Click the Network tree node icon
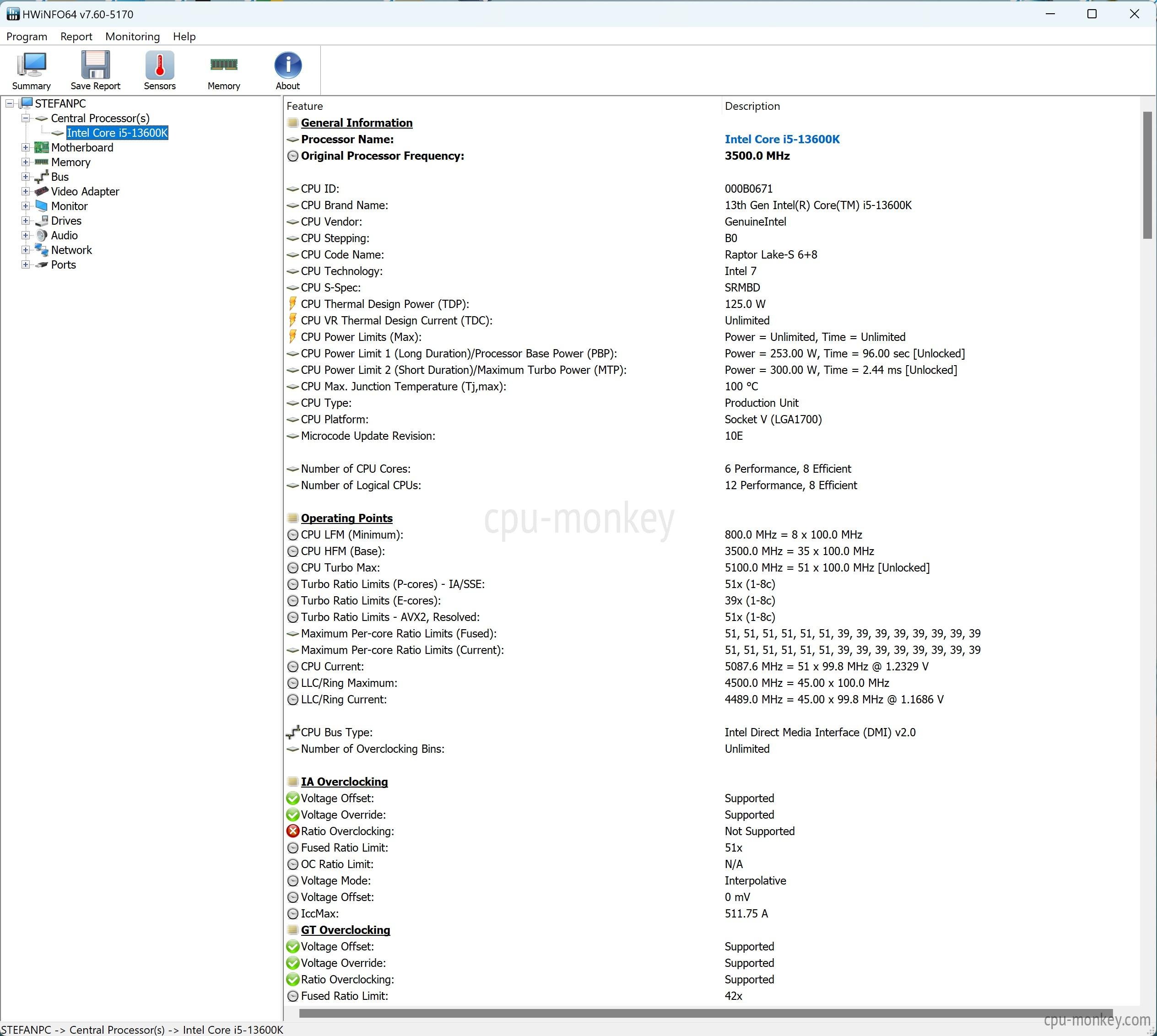The width and height of the screenshot is (1157, 1036). (x=42, y=250)
